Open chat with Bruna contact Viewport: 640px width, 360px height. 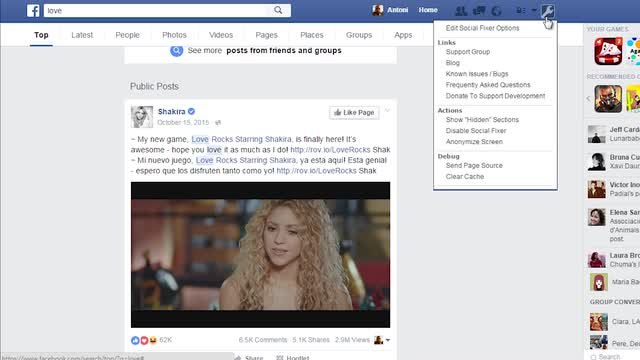(613, 162)
